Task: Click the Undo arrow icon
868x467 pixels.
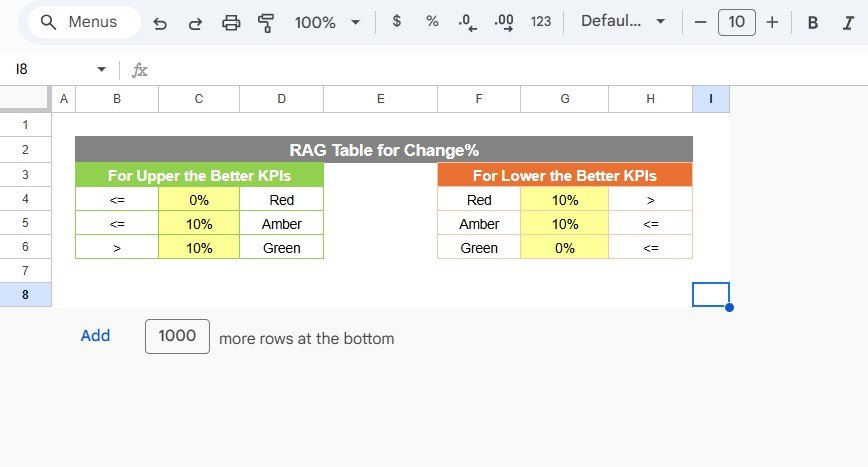Action: pyautogui.click(x=160, y=22)
